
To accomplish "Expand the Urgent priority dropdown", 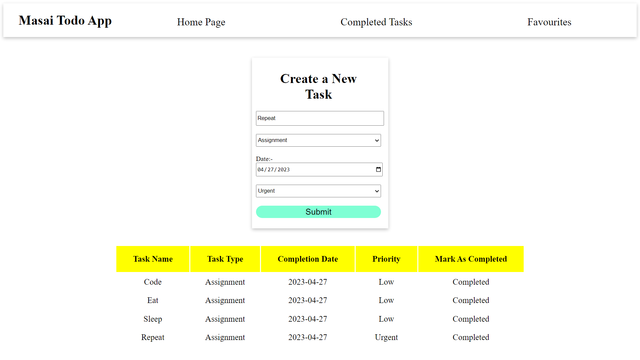I will 318,191.
